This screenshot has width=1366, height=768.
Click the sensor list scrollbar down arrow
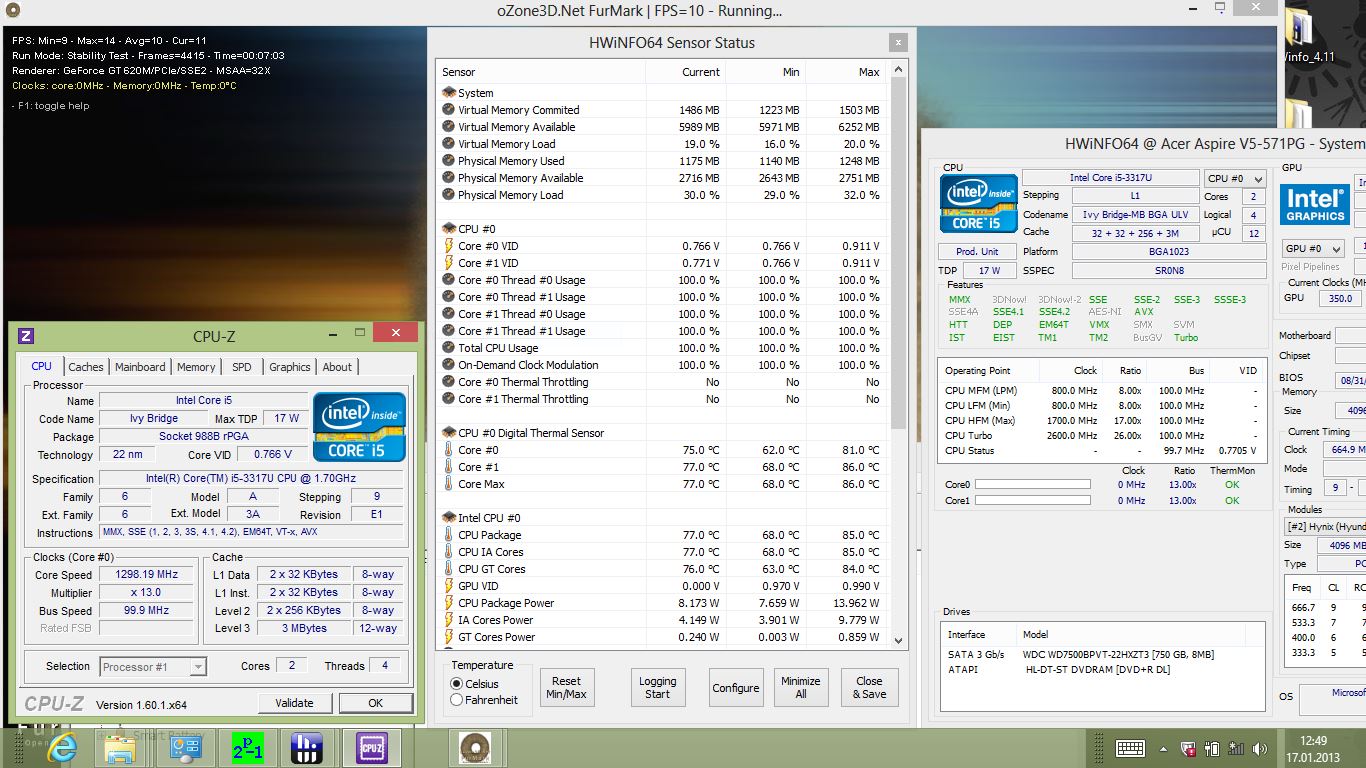coord(897,640)
